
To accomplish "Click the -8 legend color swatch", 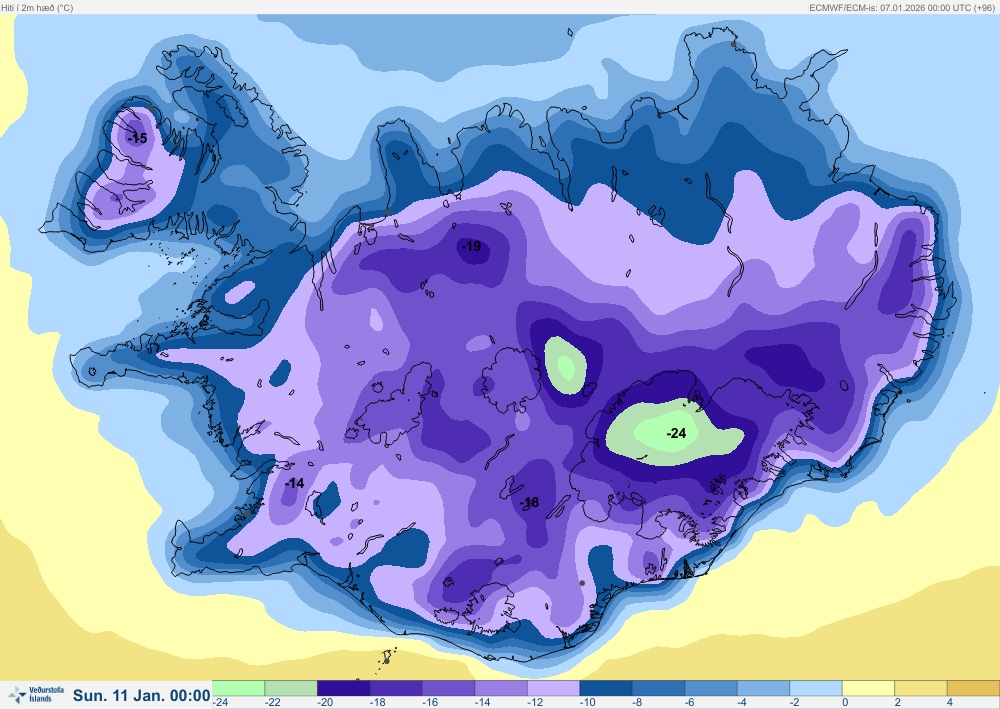I will point(658,688).
